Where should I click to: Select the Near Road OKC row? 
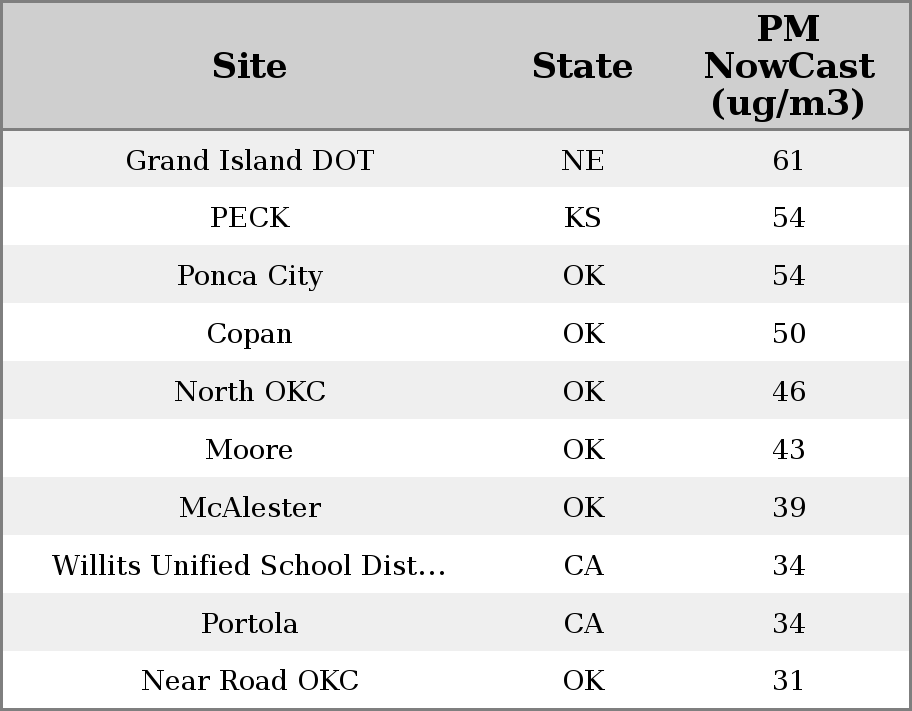[249, 681]
